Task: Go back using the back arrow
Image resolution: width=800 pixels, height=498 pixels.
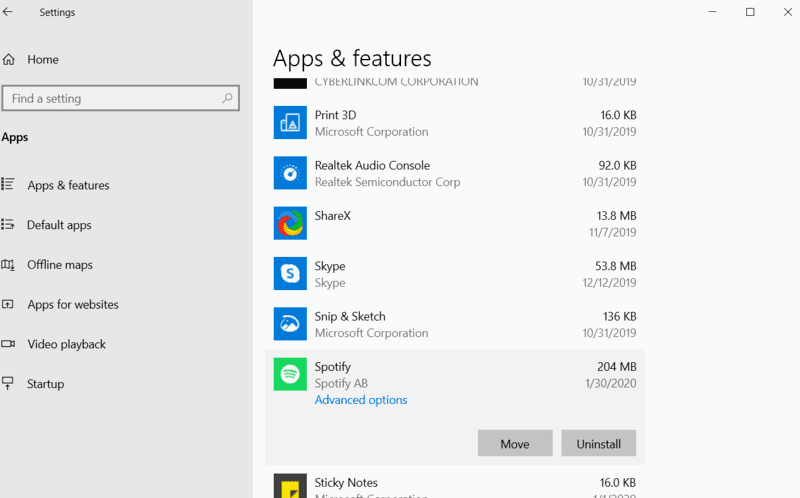Action: coord(9,12)
